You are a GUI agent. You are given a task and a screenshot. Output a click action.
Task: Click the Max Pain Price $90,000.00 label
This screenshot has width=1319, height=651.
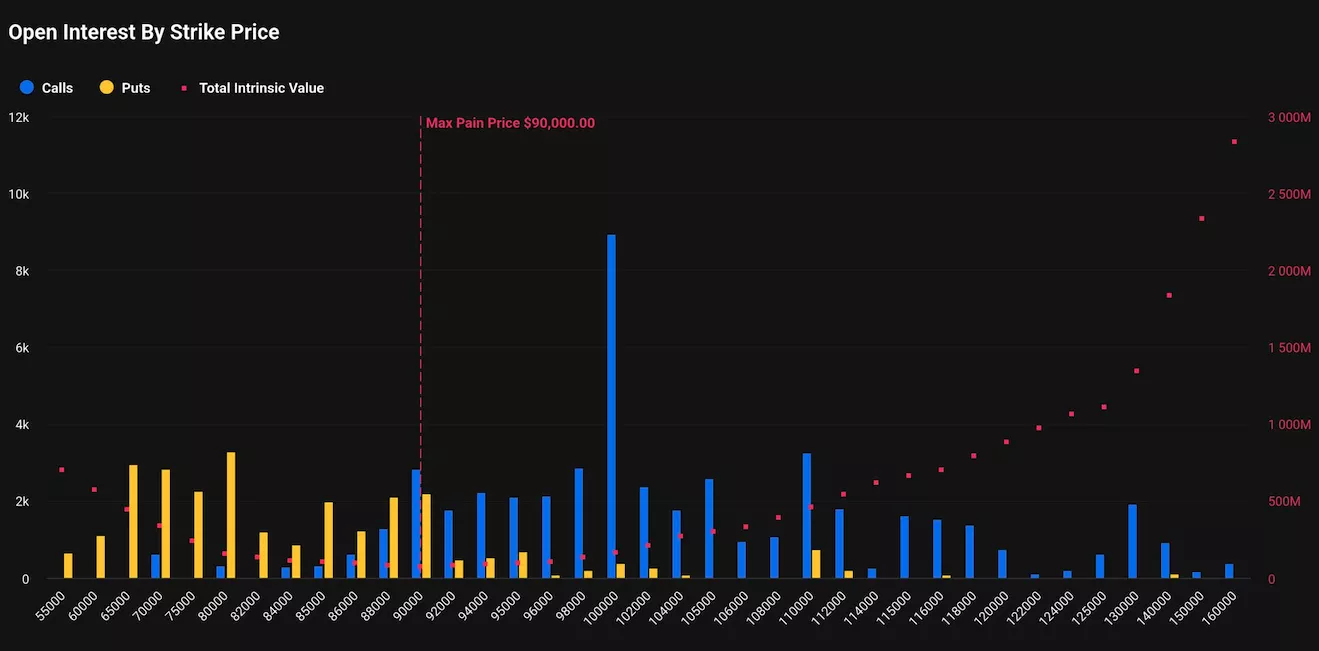510,123
